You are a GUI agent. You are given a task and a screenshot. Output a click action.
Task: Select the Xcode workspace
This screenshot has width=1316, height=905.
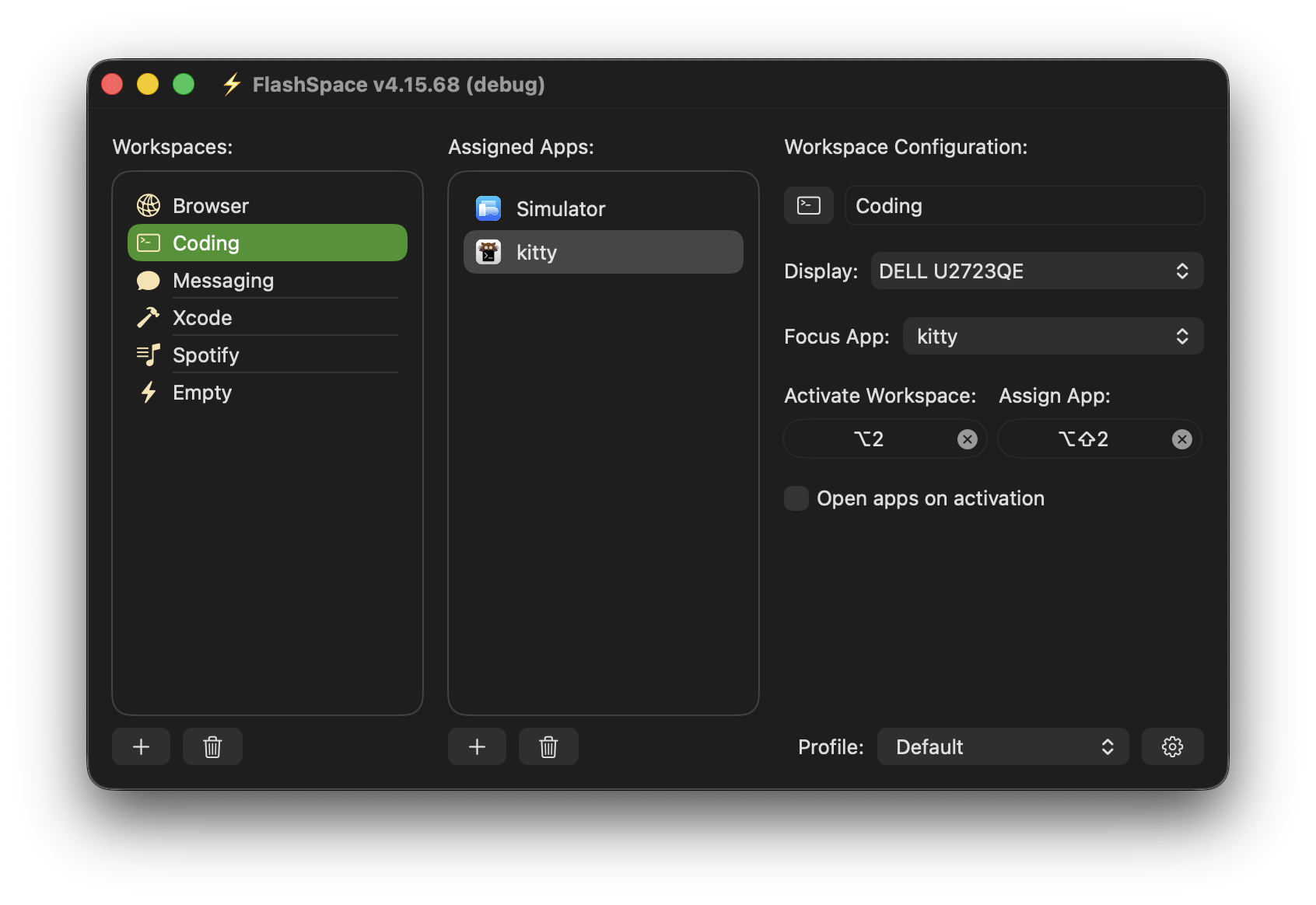click(x=268, y=317)
